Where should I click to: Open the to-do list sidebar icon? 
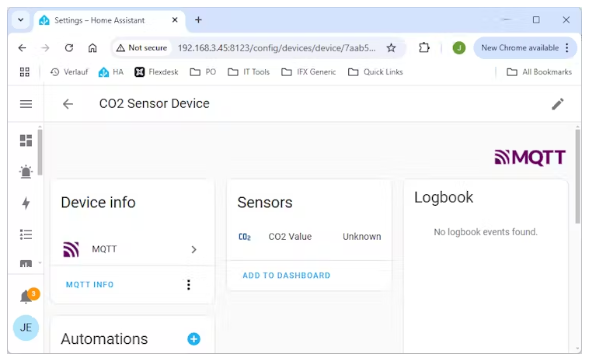(x=26, y=234)
